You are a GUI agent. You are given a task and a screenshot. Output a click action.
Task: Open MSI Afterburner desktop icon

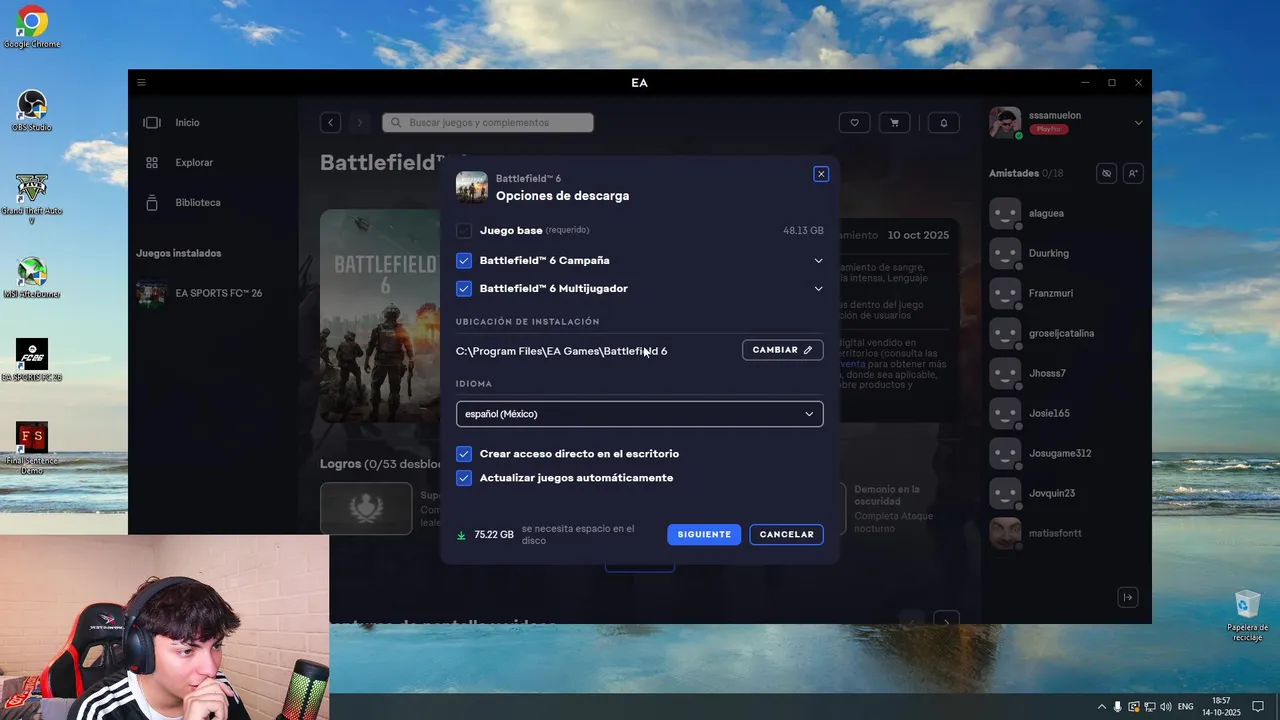coord(32,278)
